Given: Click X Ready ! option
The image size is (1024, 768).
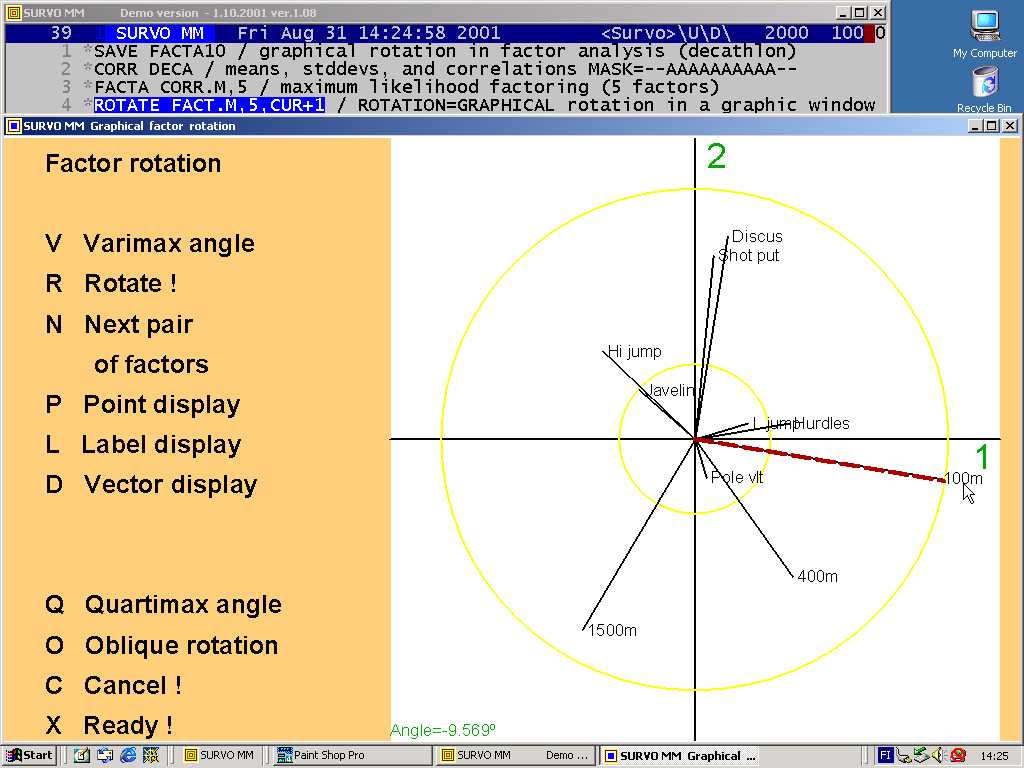Looking at the screenshot, I should pos(108,725).
